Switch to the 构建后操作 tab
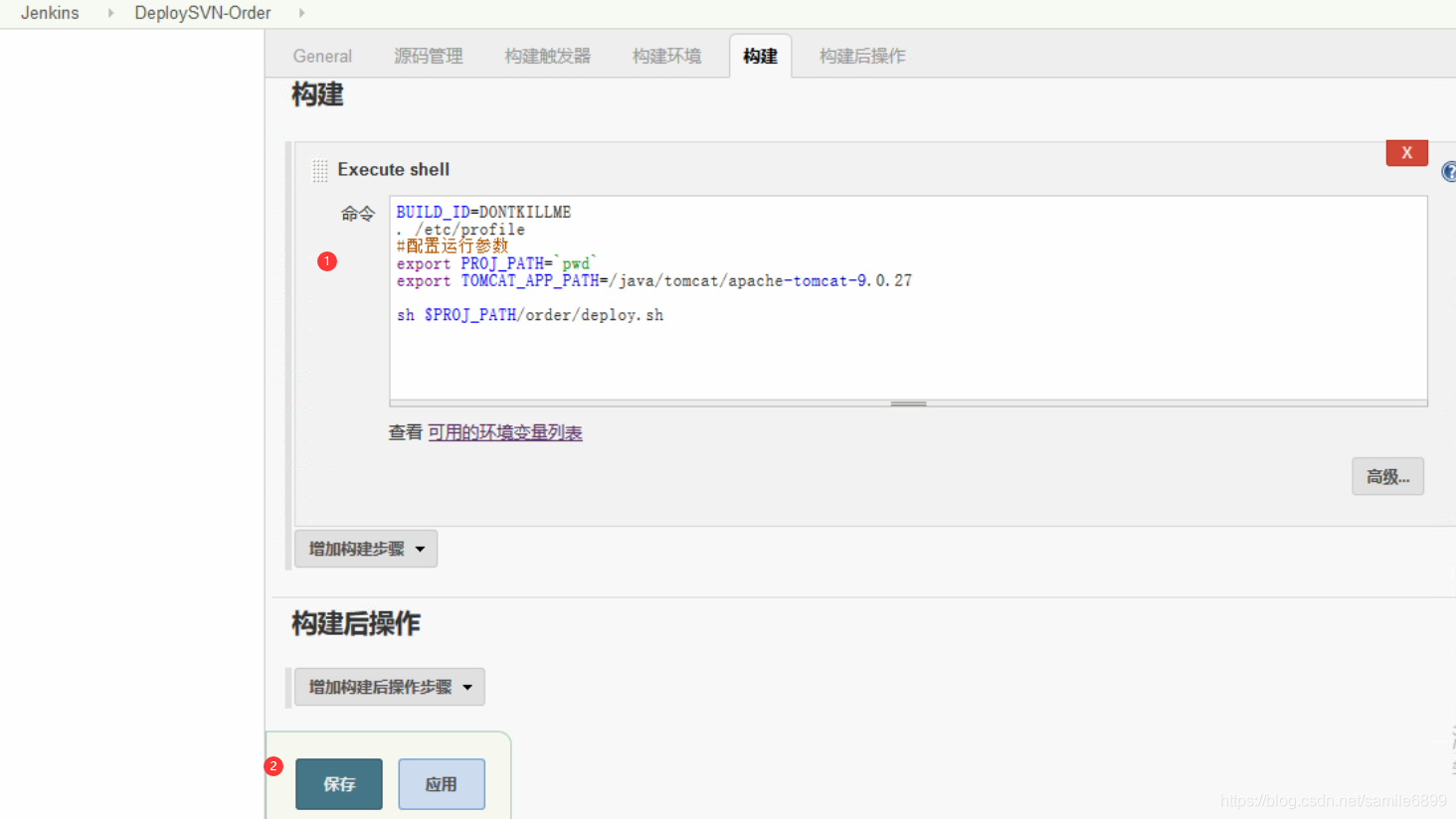This screenshot has height=819, width=1456. tap(862, 57)
